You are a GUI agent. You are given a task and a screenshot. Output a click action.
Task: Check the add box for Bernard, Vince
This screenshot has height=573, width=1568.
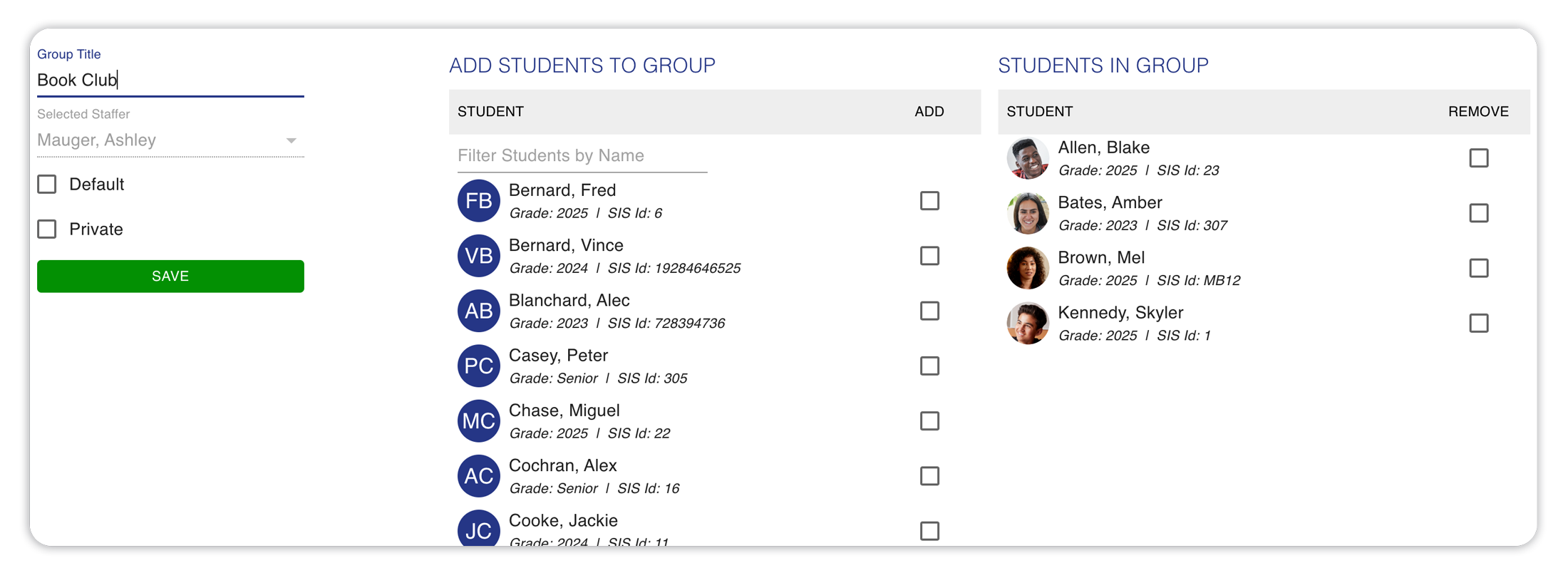[x=929, y=256]
